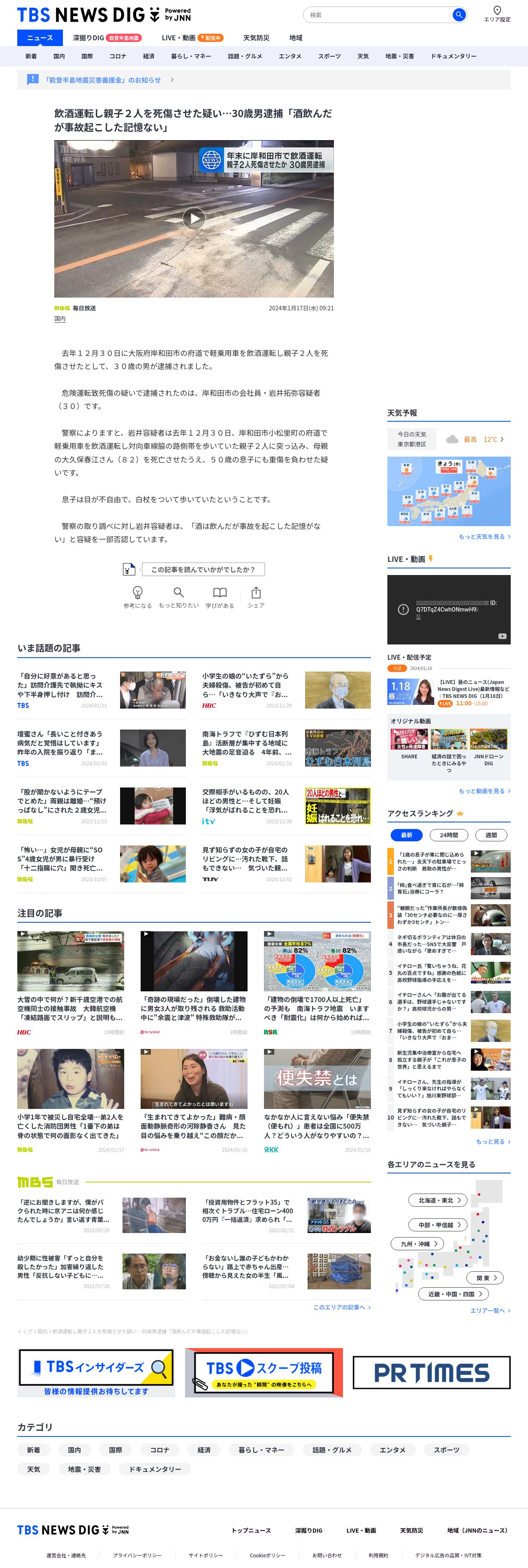
Task: Expand 中部・甲信越 area news
Action: click(438, 1225)
